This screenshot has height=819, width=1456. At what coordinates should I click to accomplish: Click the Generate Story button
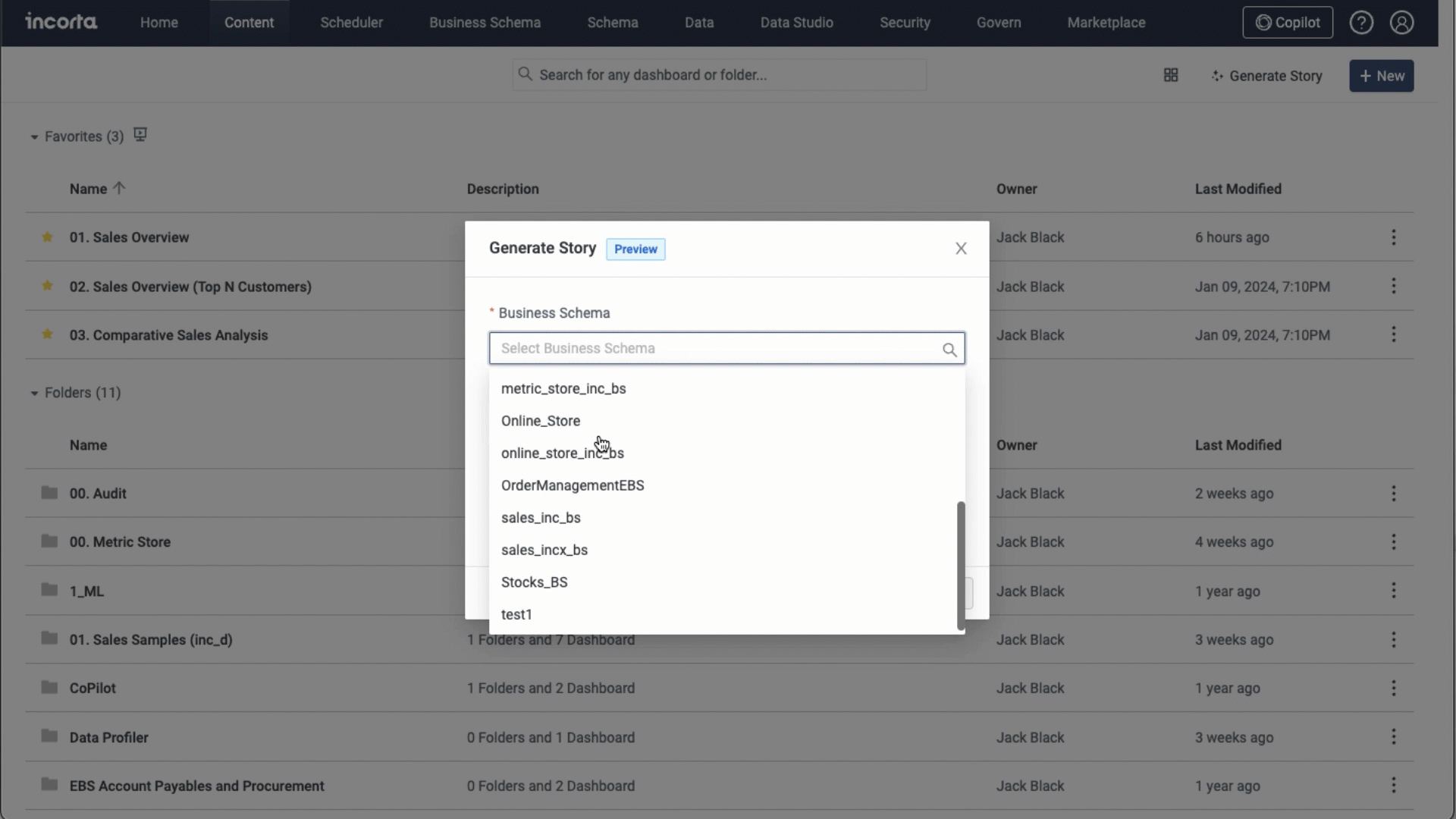[1266, 76]
